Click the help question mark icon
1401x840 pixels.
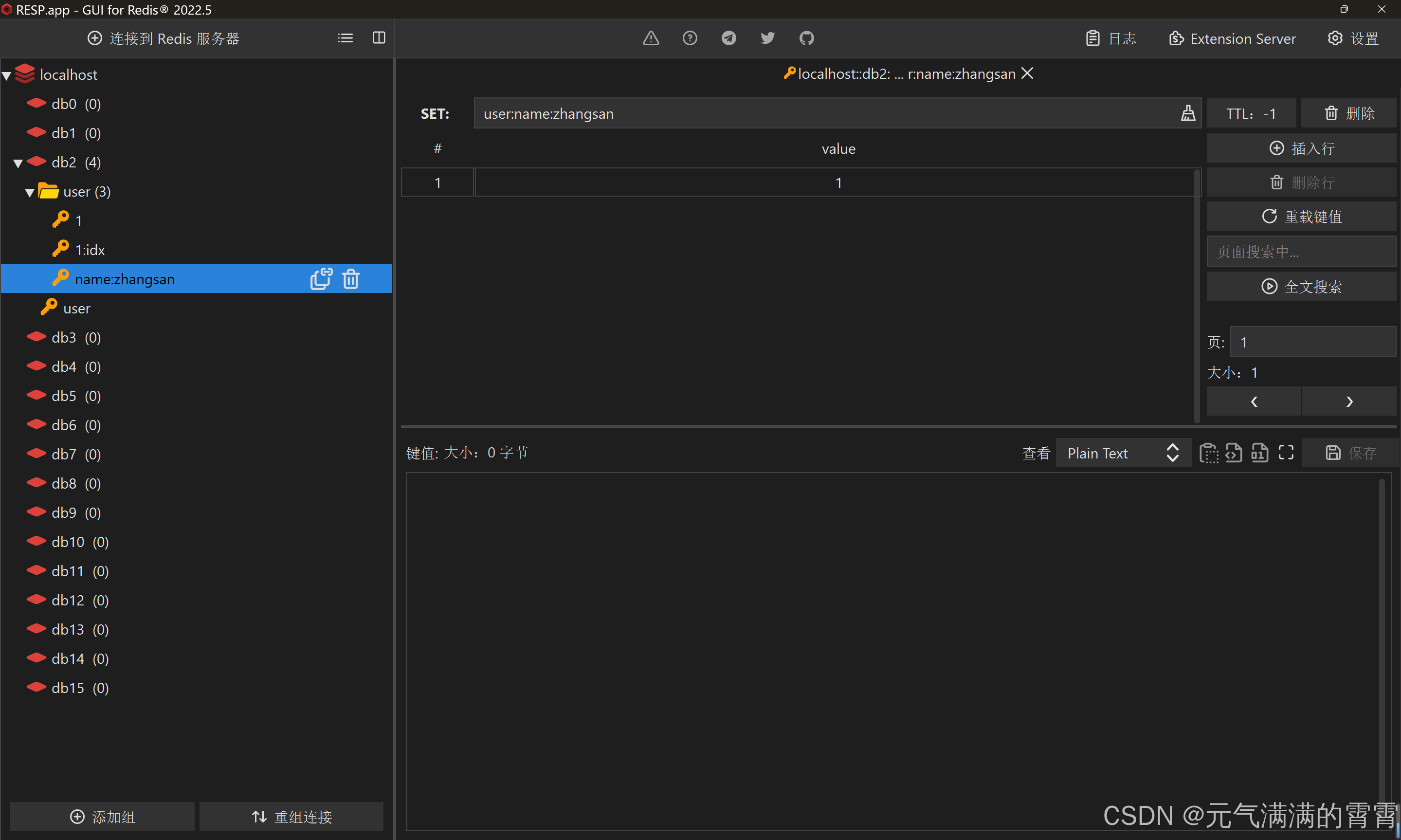pyautogui.click(x=690, y=38)
